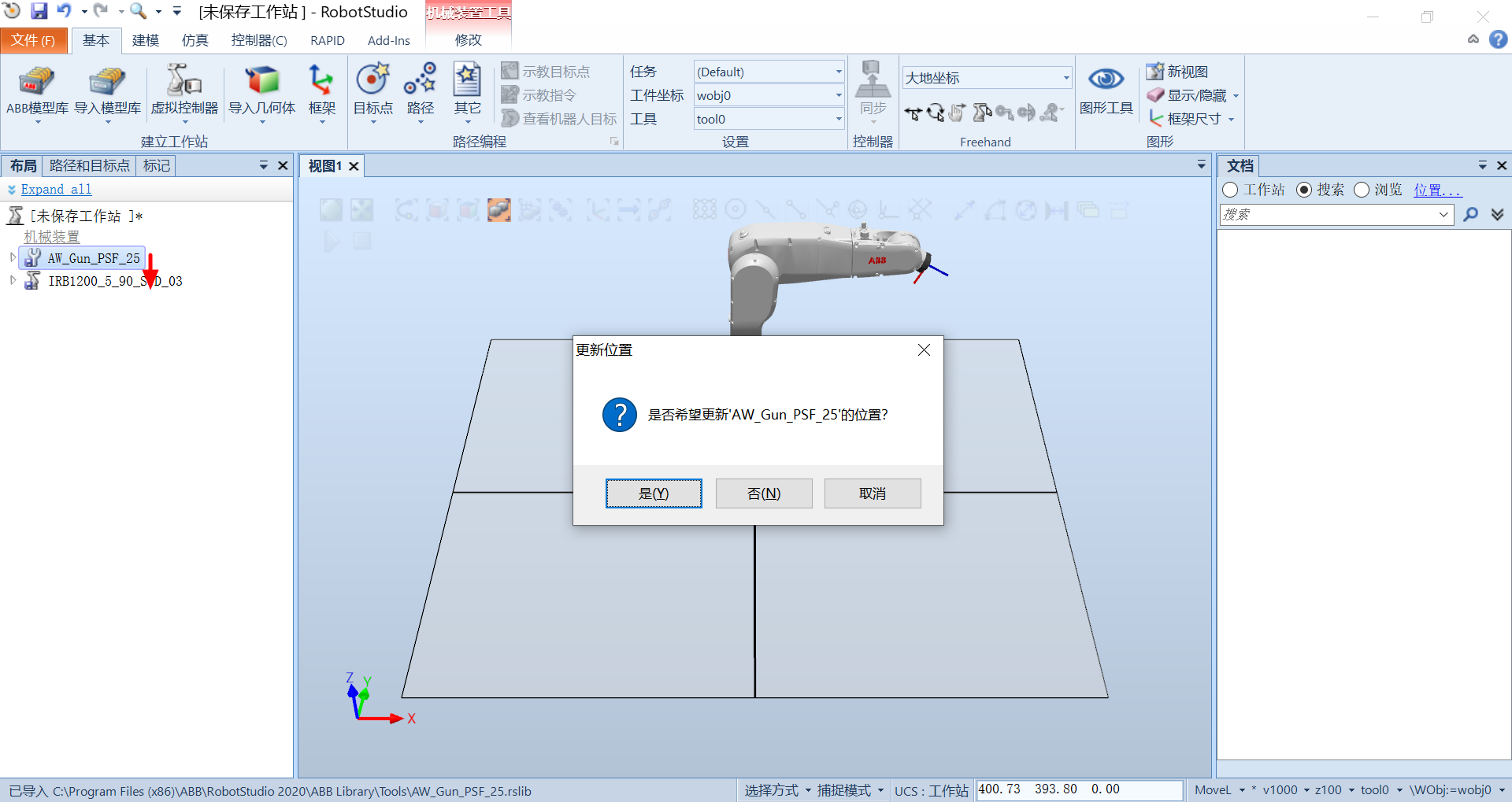Click the ribbon collapse caret near help
Screen dimensions: 1512x802
coord(1473,39)
